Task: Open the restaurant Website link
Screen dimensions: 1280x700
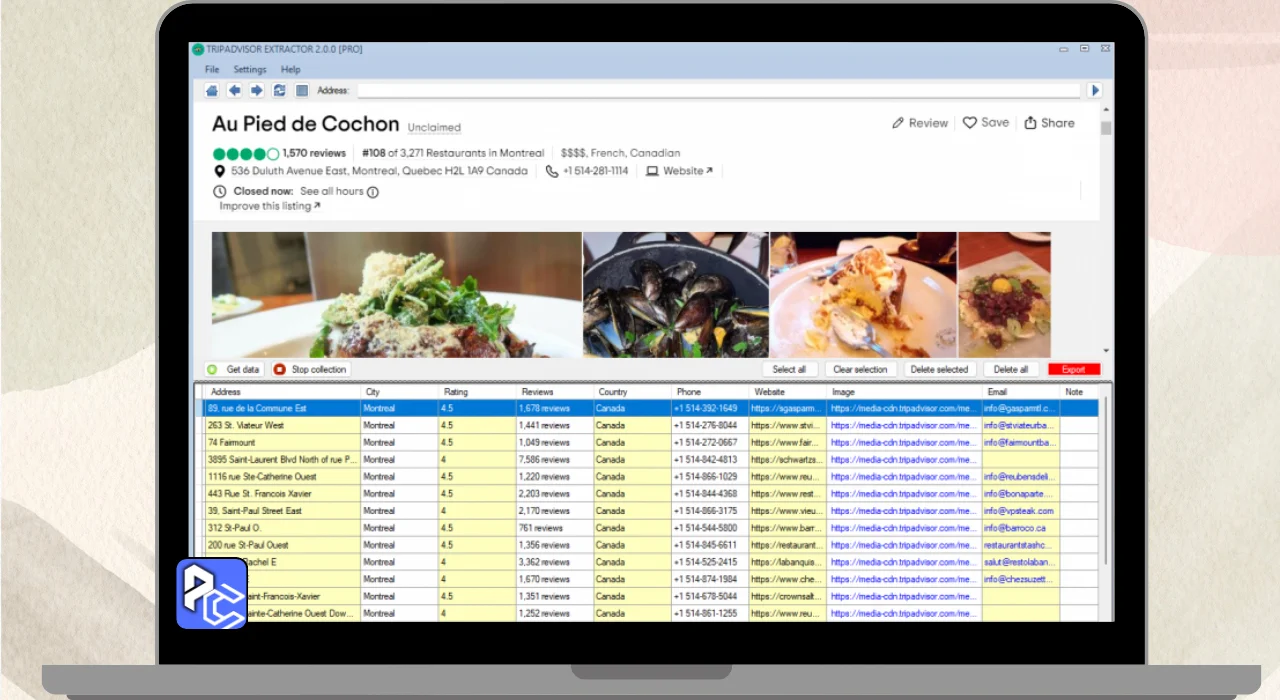Action: point(679,171)
